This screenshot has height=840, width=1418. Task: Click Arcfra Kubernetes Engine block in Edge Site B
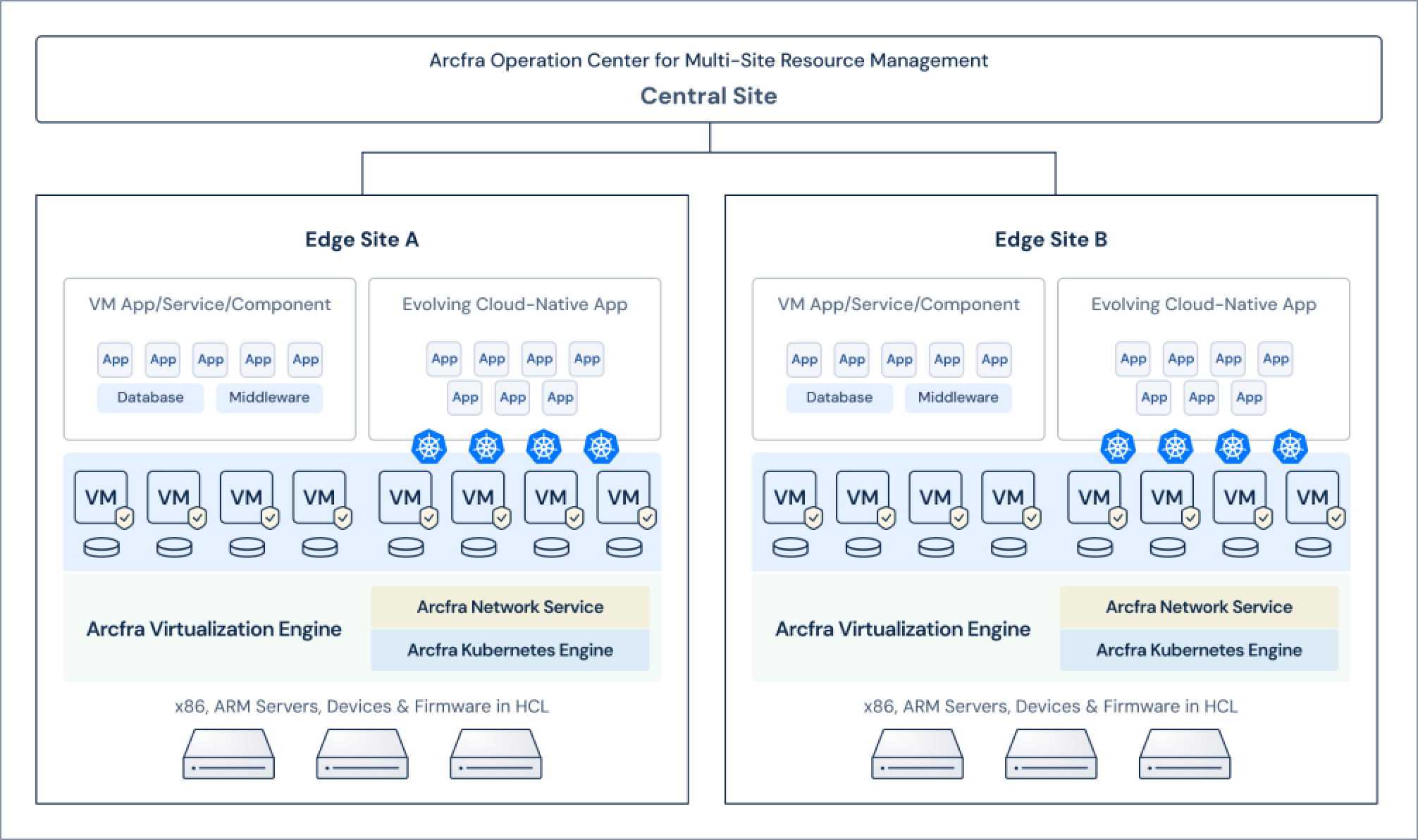(1199, 650)
